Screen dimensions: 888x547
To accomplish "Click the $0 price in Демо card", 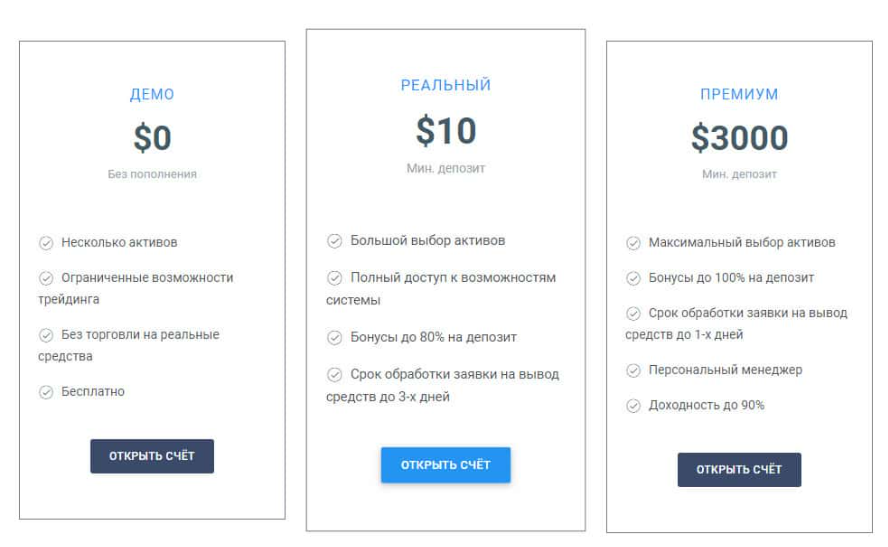I will (152, 137).
